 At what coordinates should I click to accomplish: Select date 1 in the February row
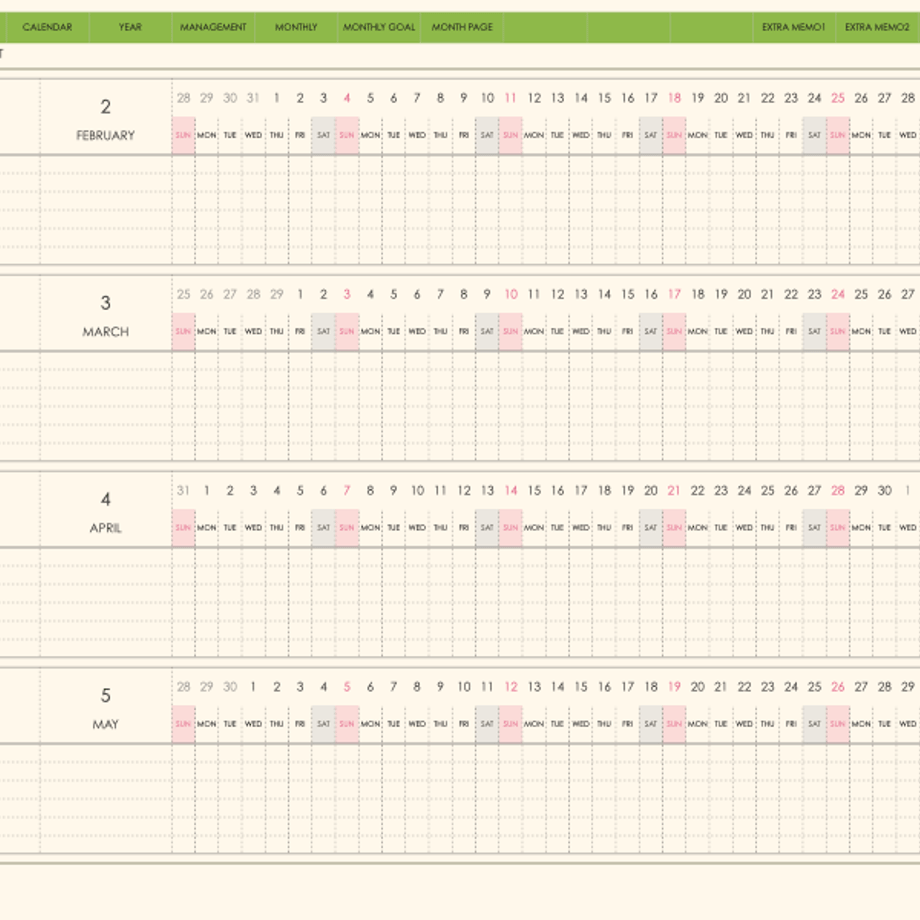[x=276, y=98]
